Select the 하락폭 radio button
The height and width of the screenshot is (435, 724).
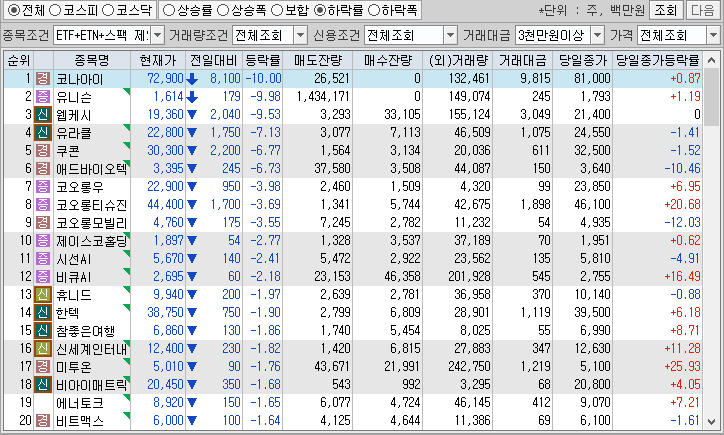click(x=374, y=10)
